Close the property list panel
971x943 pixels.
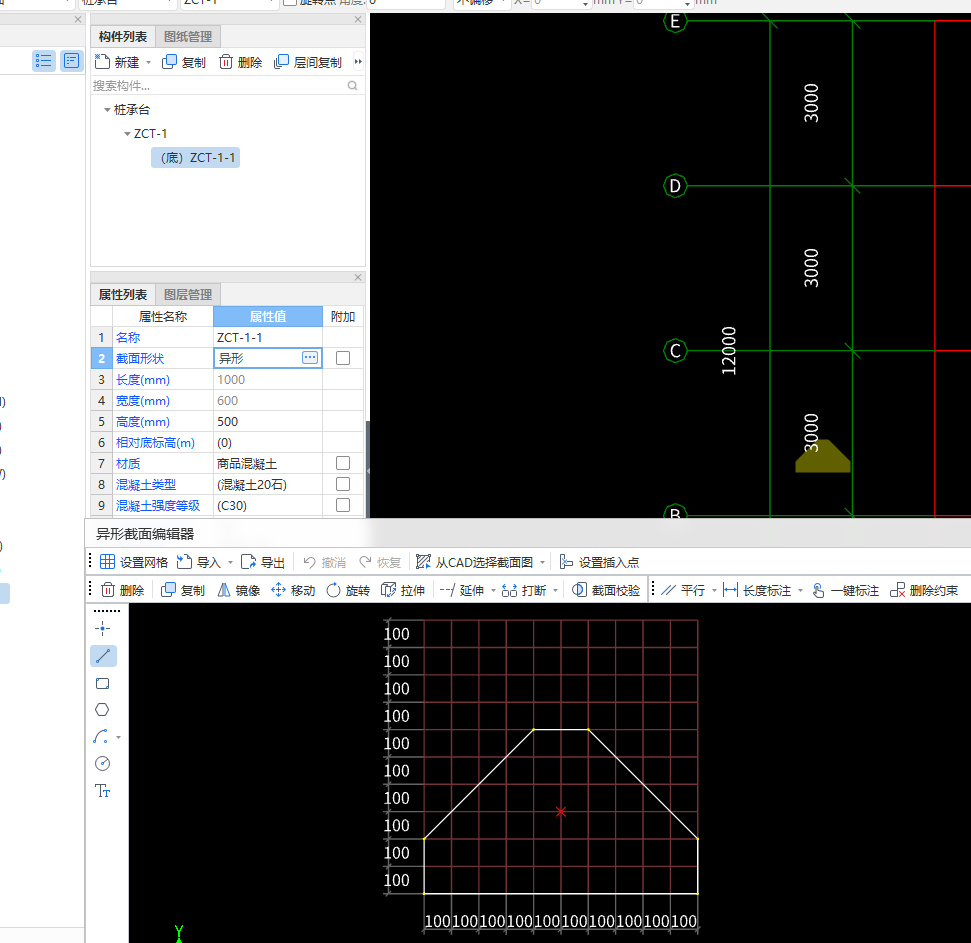357,277
